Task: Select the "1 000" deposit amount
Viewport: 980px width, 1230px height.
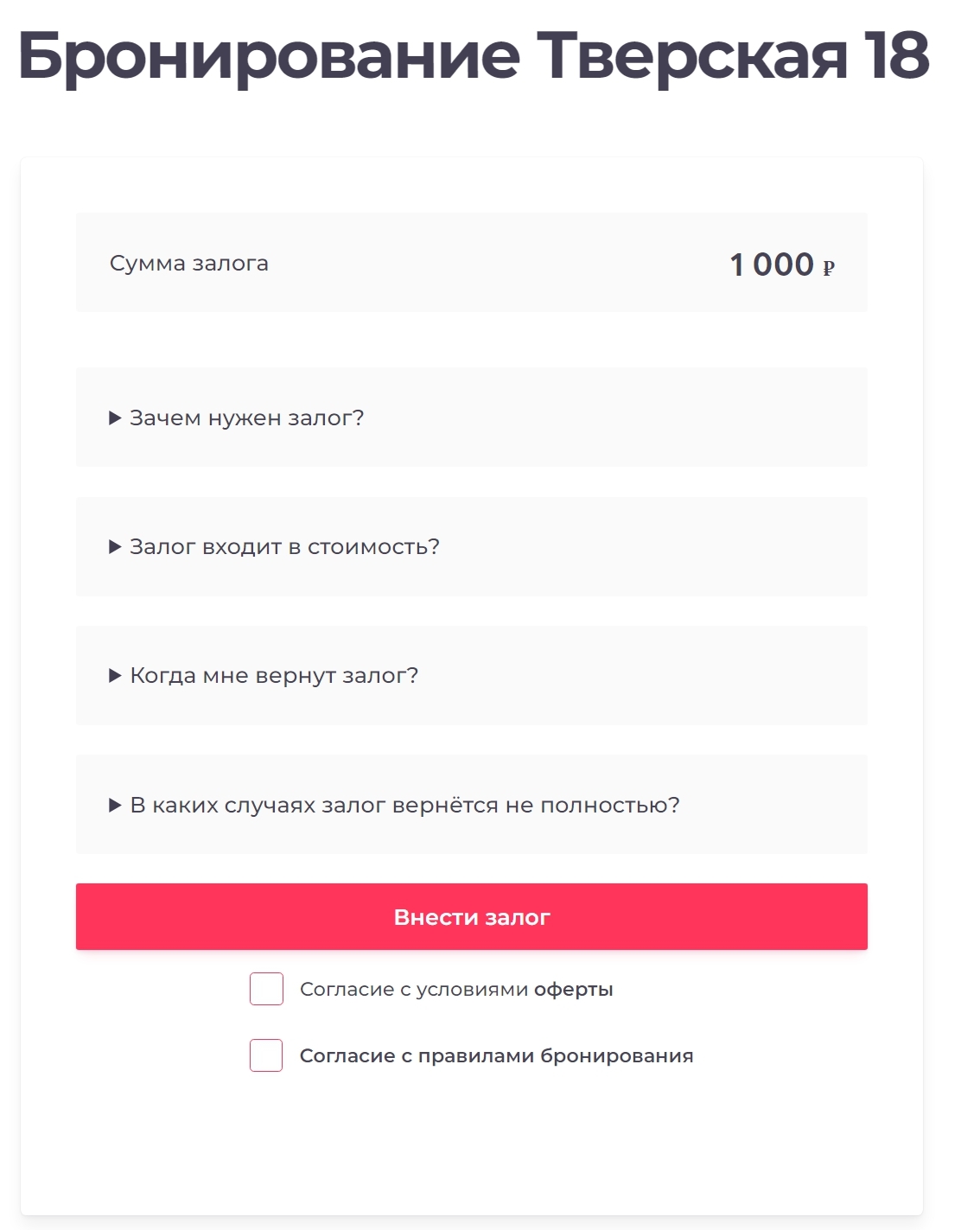Action: [772, 264]
